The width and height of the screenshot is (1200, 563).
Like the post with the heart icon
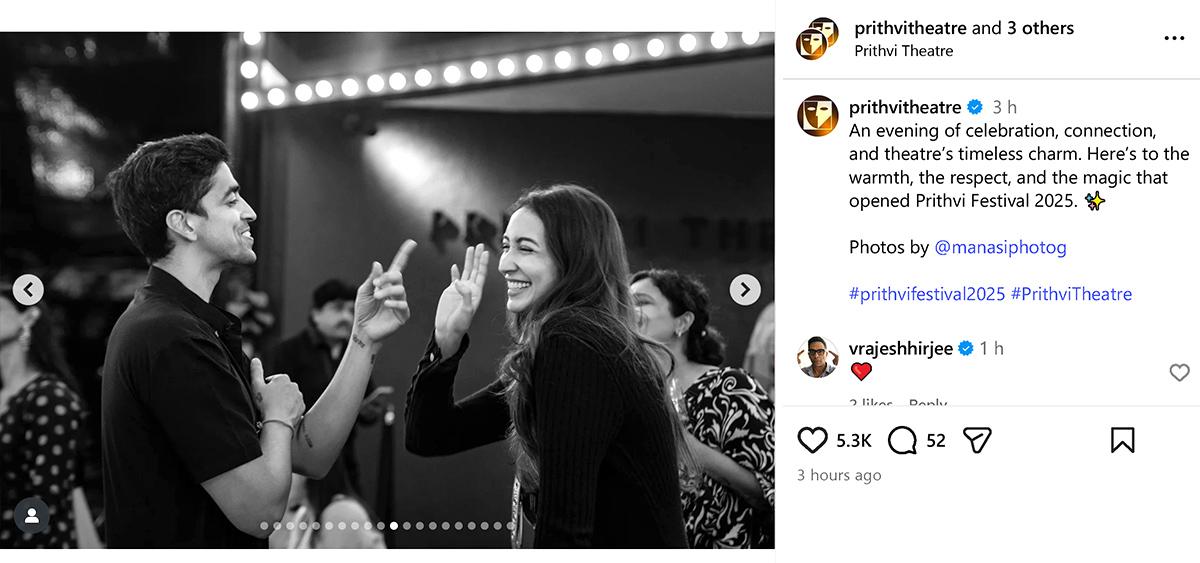point(813,440)
